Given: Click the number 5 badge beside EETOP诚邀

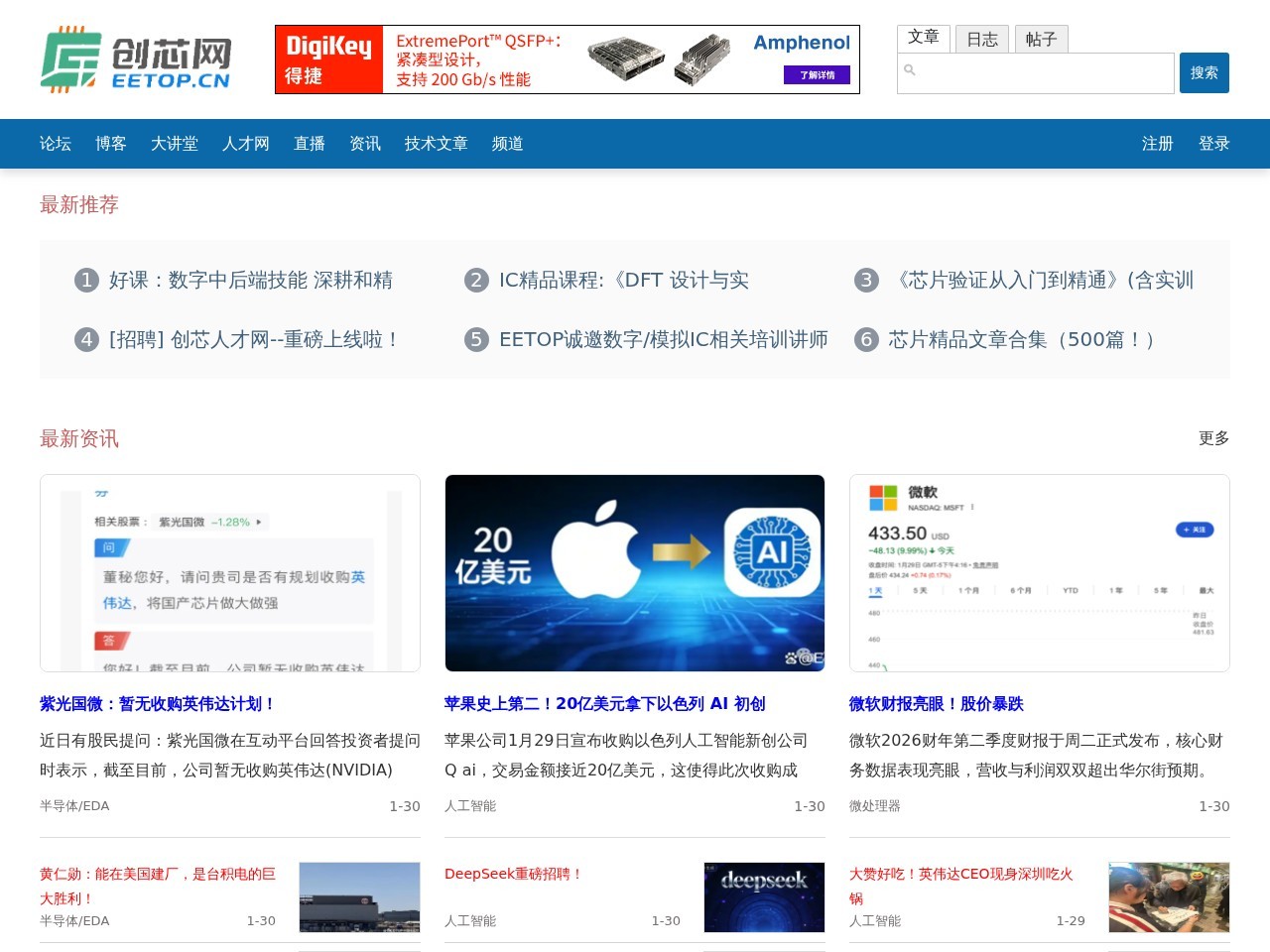Looking at the screenshot, I should [476, 340].
